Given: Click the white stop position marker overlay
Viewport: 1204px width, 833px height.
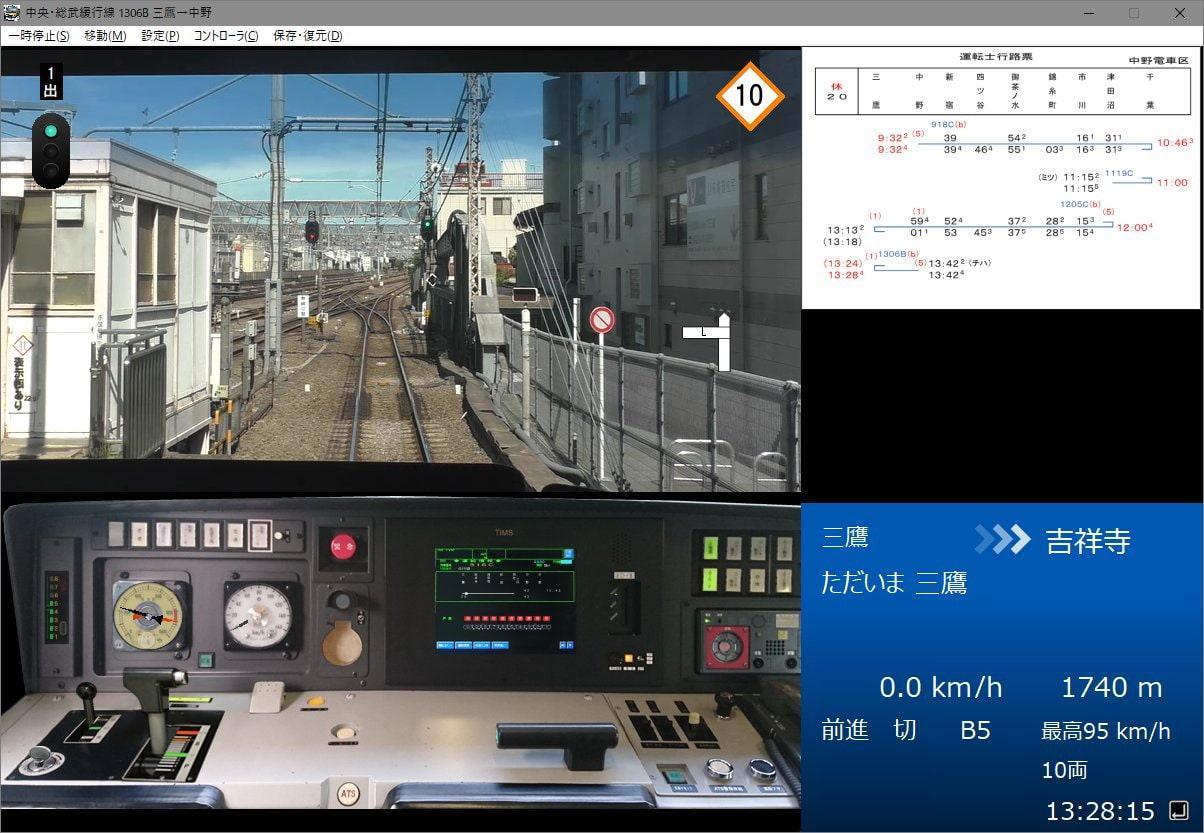Looking at the screenshot, I should pos(708,340).
